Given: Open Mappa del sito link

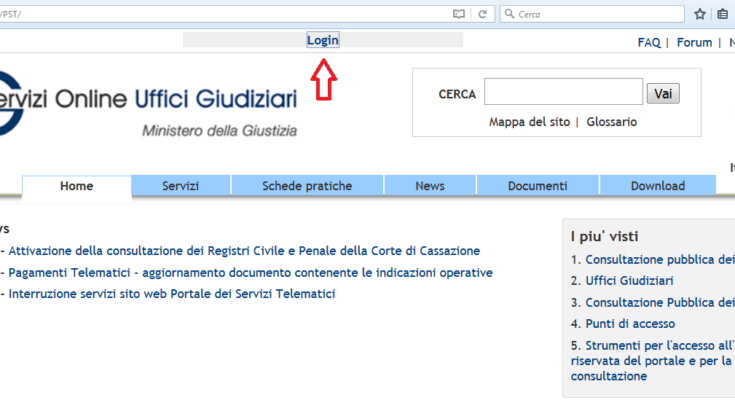Looking at the screenshot, I should pyautogui.click(x=529, y=122).
